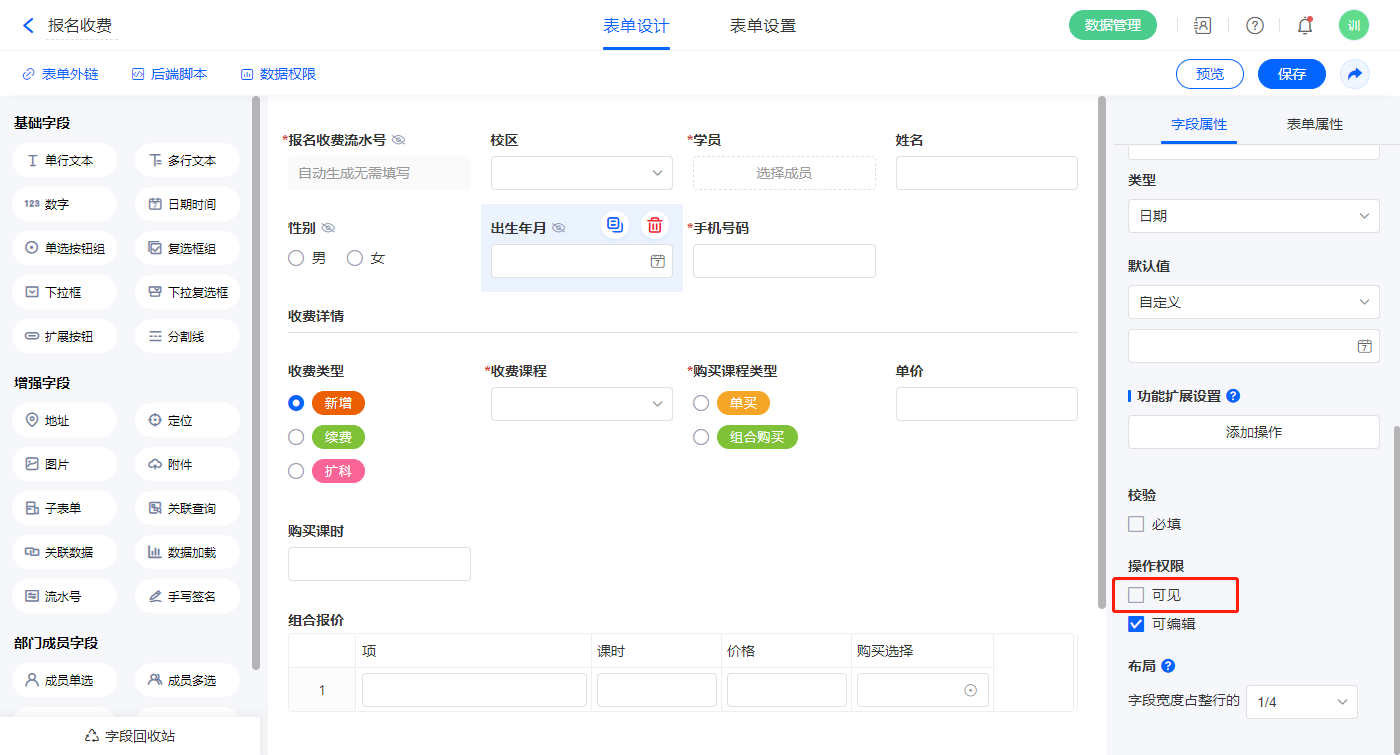Click the back arrow beside 报名收费

[x=28, y=26]
